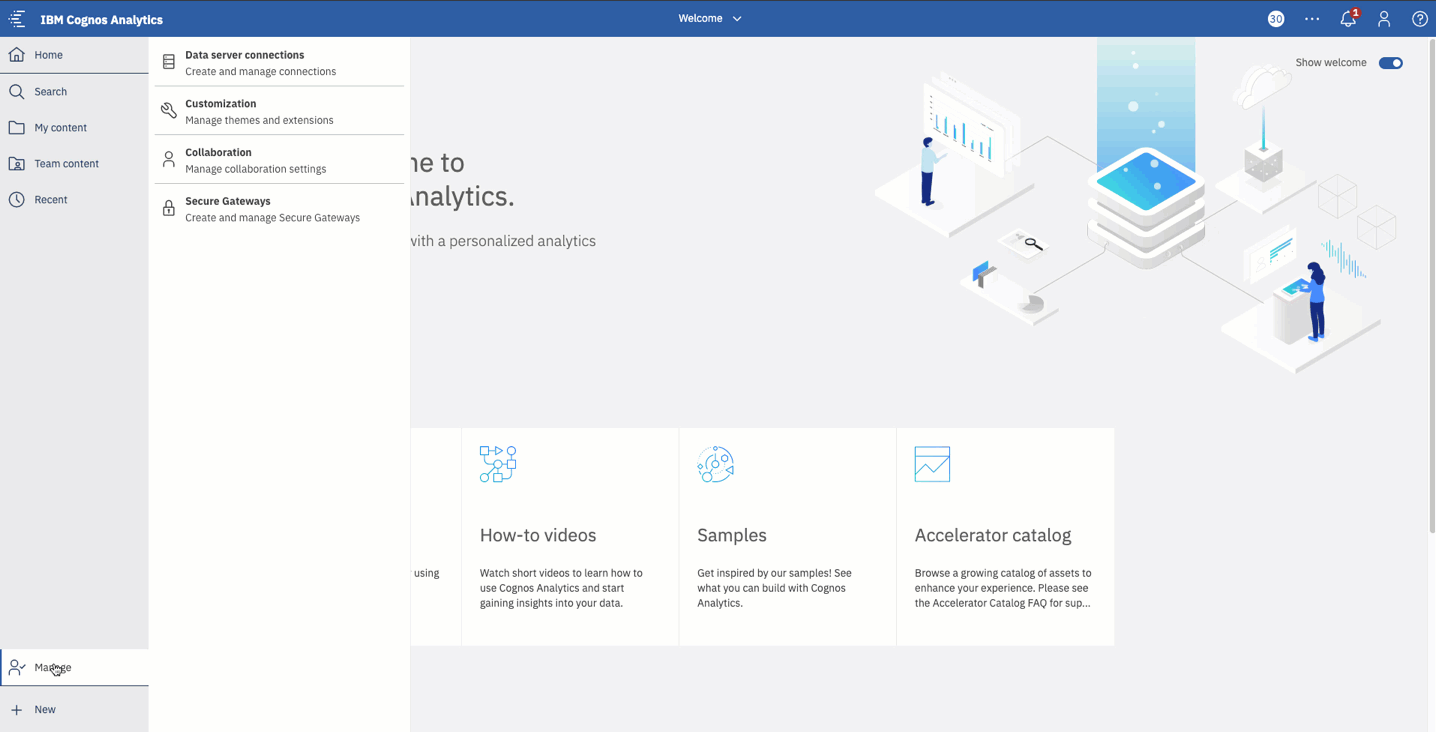Collapse the navigation menu hamburger icon
This screenshot has width=1436, height=732.
[x=17, y=19]
